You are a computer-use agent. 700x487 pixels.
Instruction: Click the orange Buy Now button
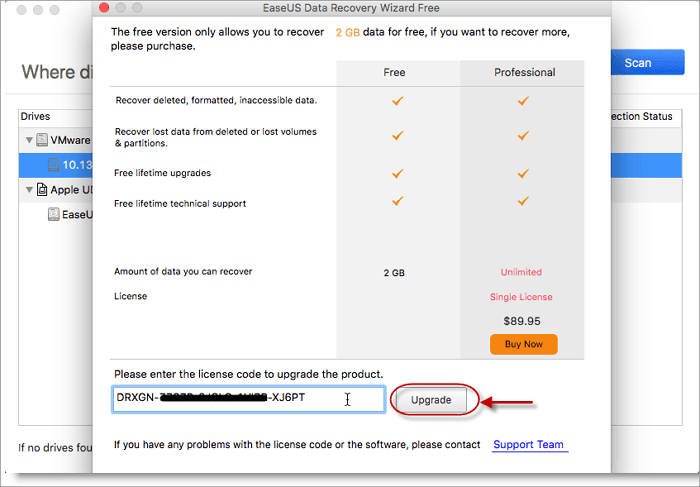pyautogui.click(x=523, y=344)
